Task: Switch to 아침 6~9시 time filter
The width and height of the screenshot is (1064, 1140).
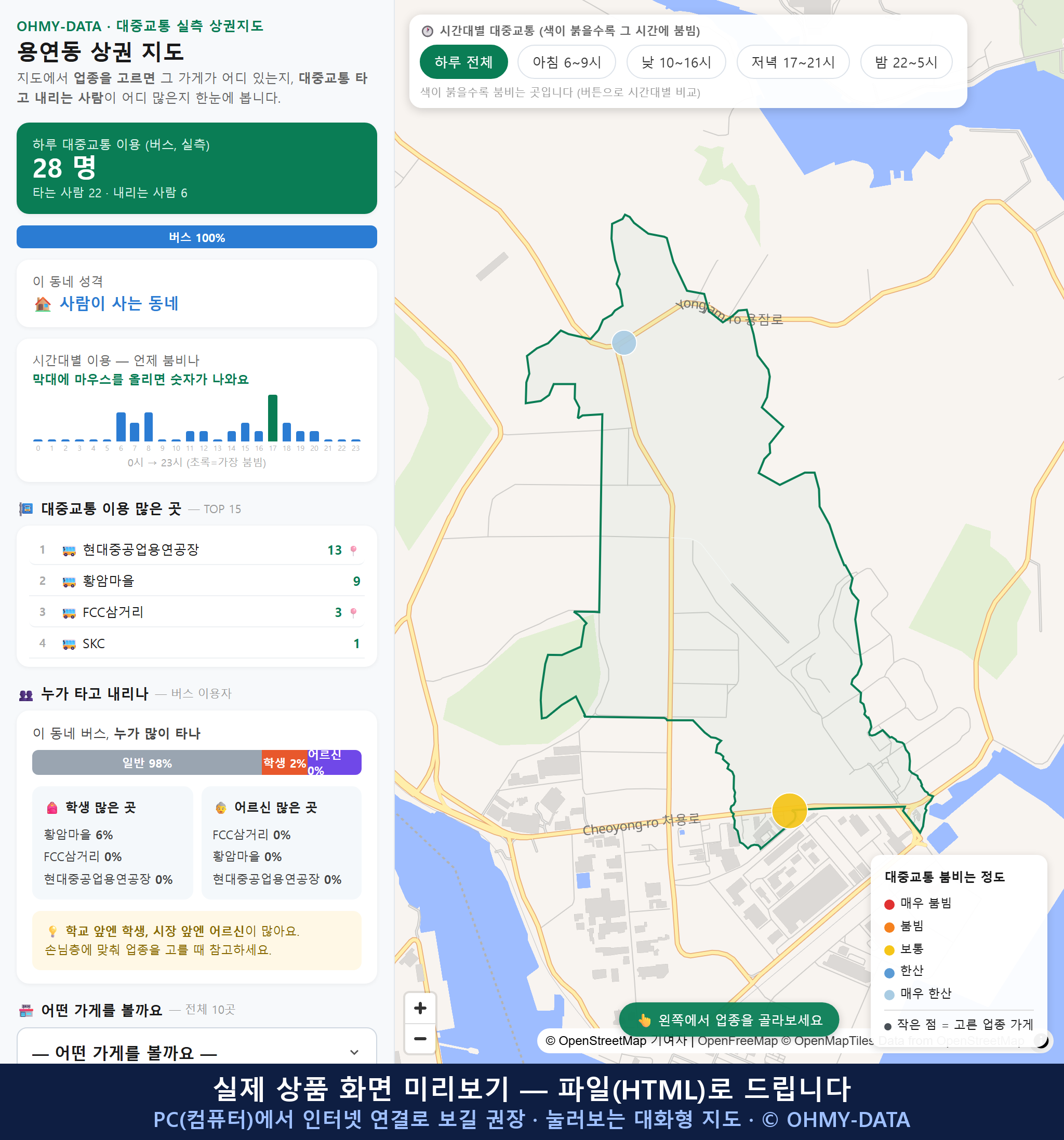Action: (567, 62)
